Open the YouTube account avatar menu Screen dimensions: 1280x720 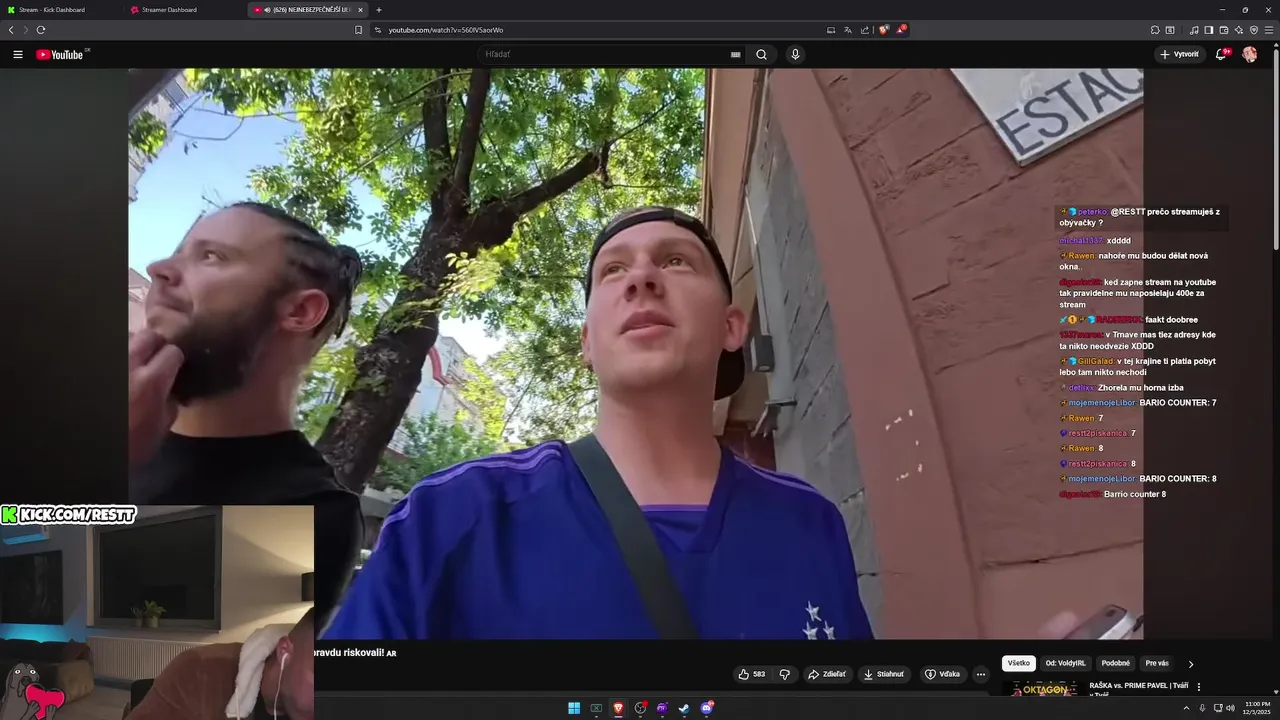pyautogui.click(x=1249, y=55)
